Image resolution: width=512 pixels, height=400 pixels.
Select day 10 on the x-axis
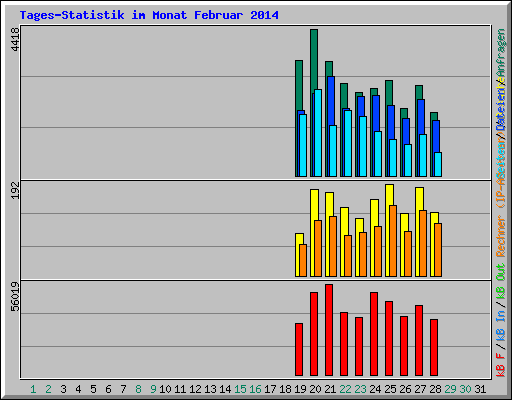(x=165, y=389)
